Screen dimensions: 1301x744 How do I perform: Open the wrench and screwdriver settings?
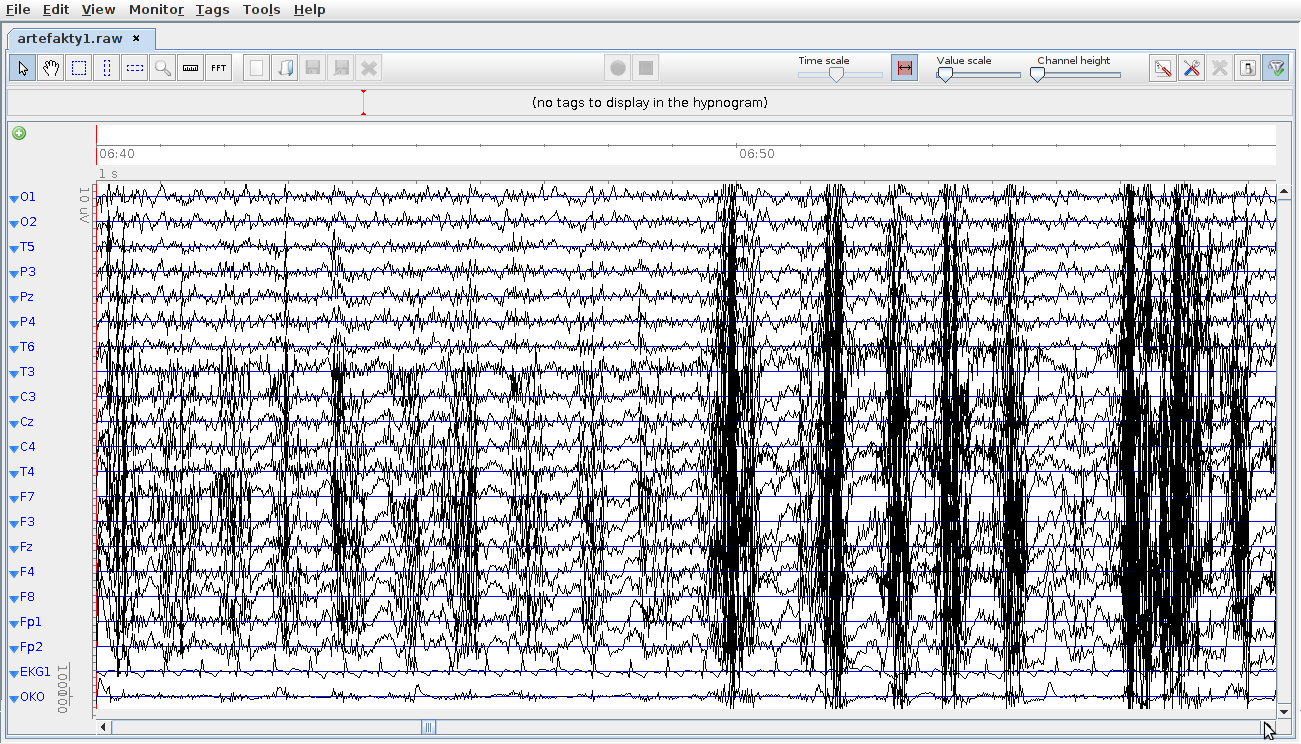pyautogui.click(x=1191, y=68)
